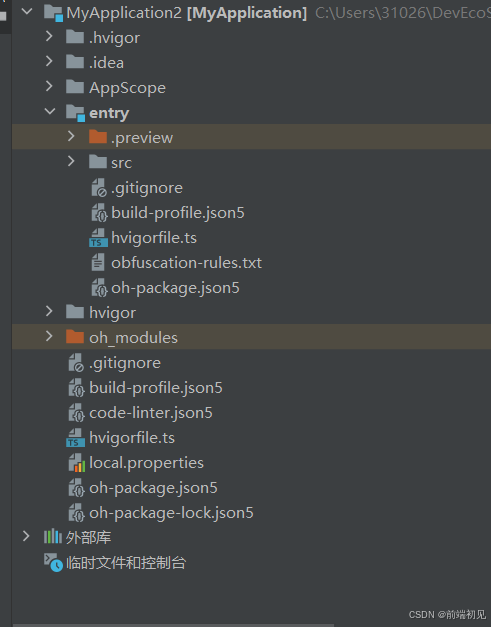The height and width of the screenshot is (627, 491).
Task: Select the 临时文件和控制台 label
Action: pos(126,563)
